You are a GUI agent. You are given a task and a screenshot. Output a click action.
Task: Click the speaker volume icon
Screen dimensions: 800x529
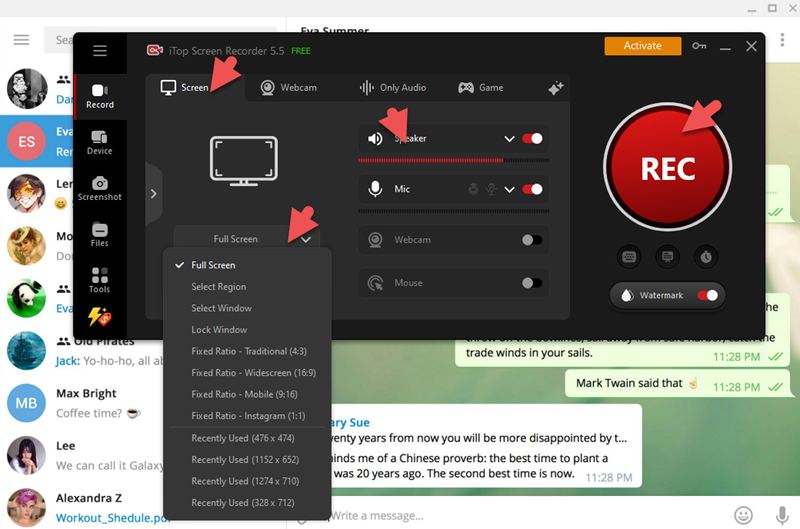click(376, 138)
